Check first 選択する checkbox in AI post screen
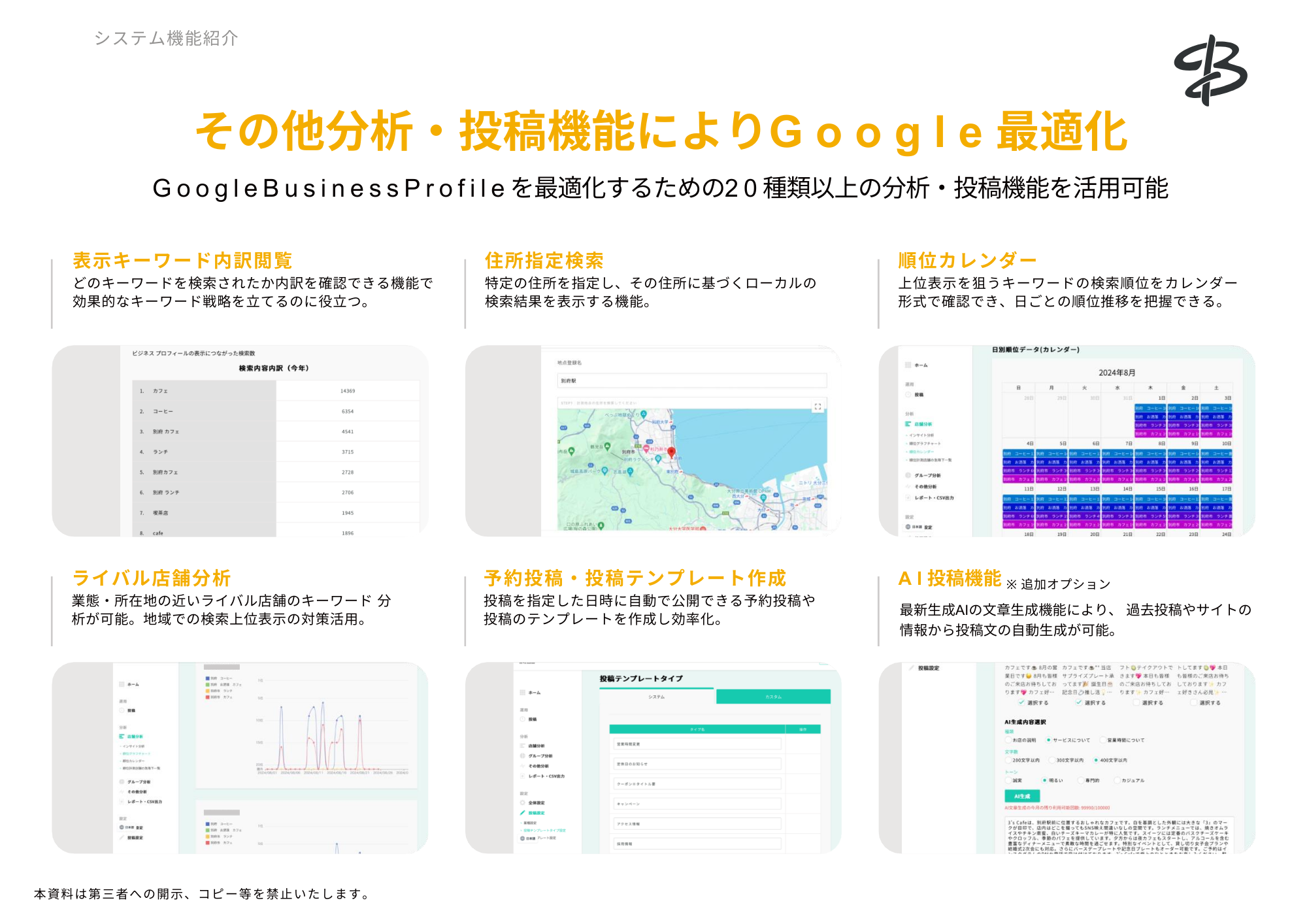Screen dimensions: 1307x924 [x=1021, y=702]
